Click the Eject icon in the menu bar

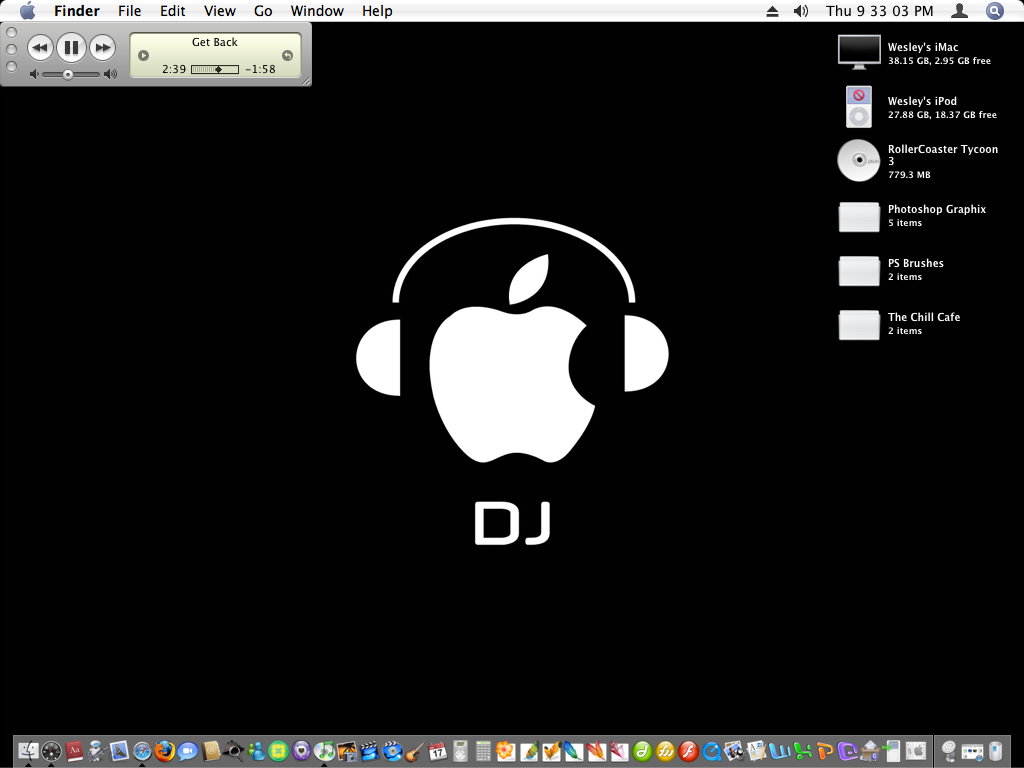[x=772, y=11]
